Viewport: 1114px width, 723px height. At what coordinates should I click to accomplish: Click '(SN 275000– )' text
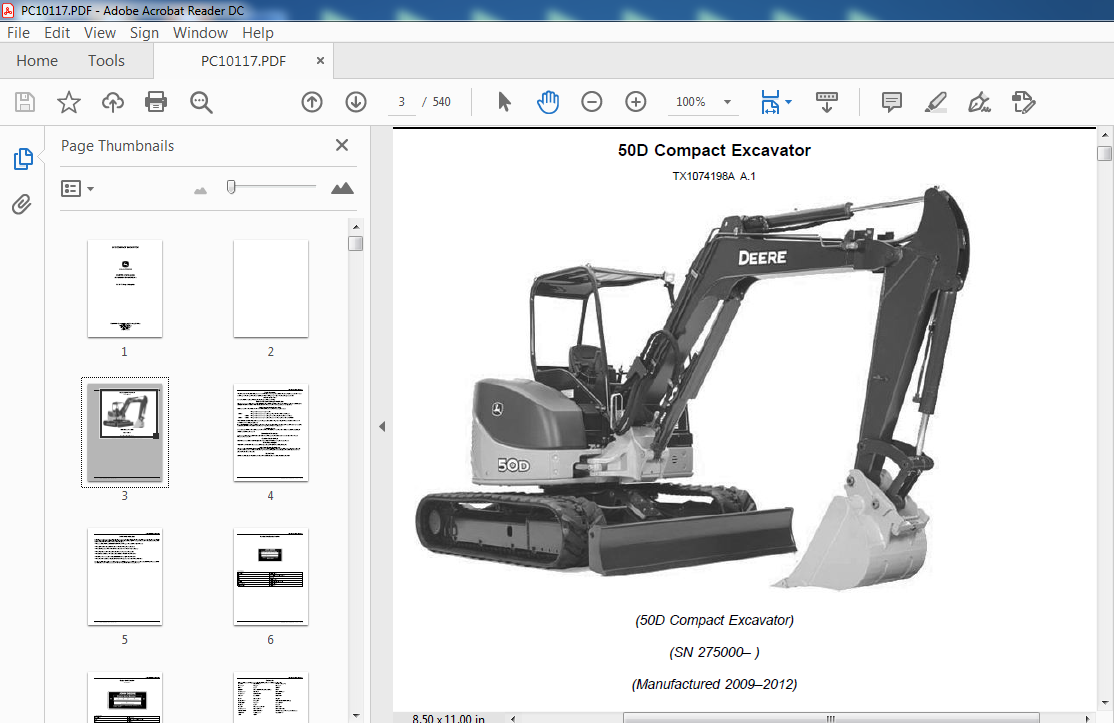click(x=714, y=652)
